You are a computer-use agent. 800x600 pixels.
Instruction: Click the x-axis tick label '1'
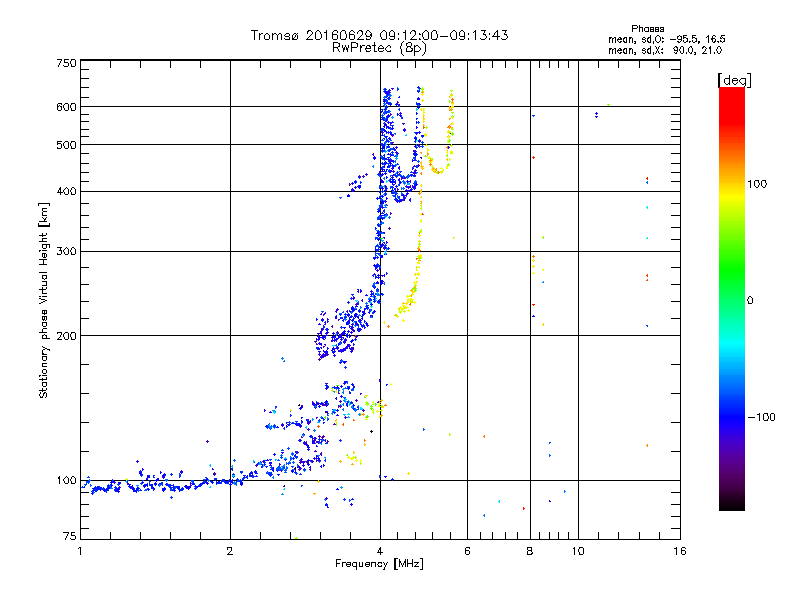(x=80, y=551)
